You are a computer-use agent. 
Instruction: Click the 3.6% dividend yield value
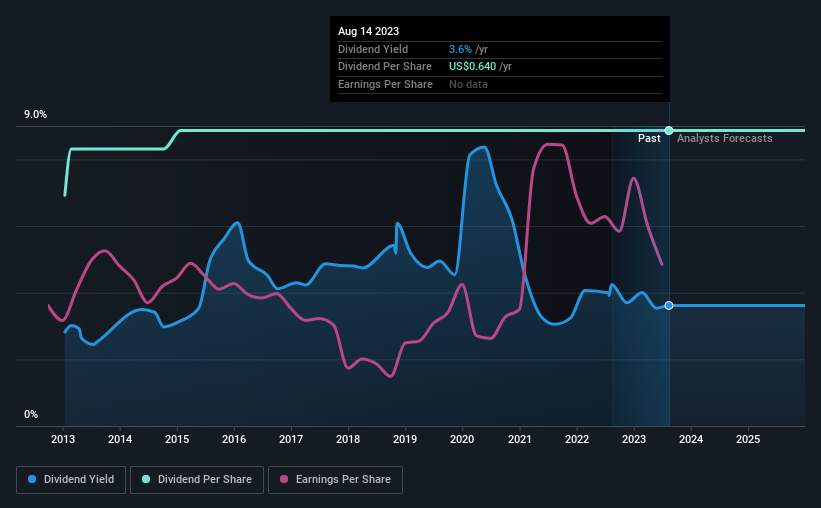click(460, 49)
